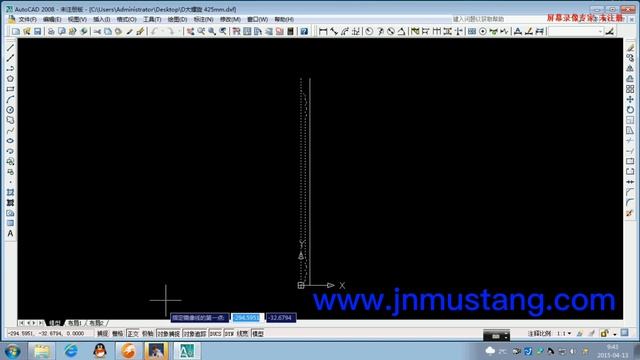
Task: Open the 编辑(E) Edit menu
Action: point(52,19)
